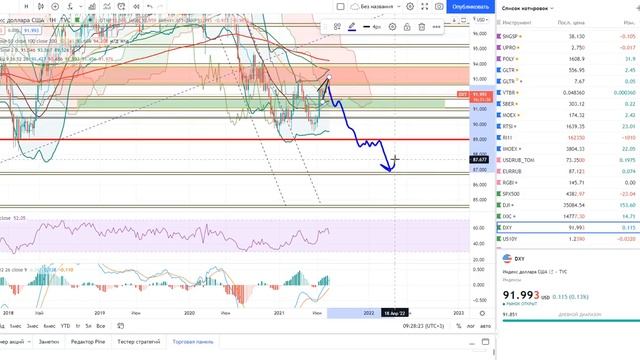Start bar replay with rewind icon

[x=136, y=7]
